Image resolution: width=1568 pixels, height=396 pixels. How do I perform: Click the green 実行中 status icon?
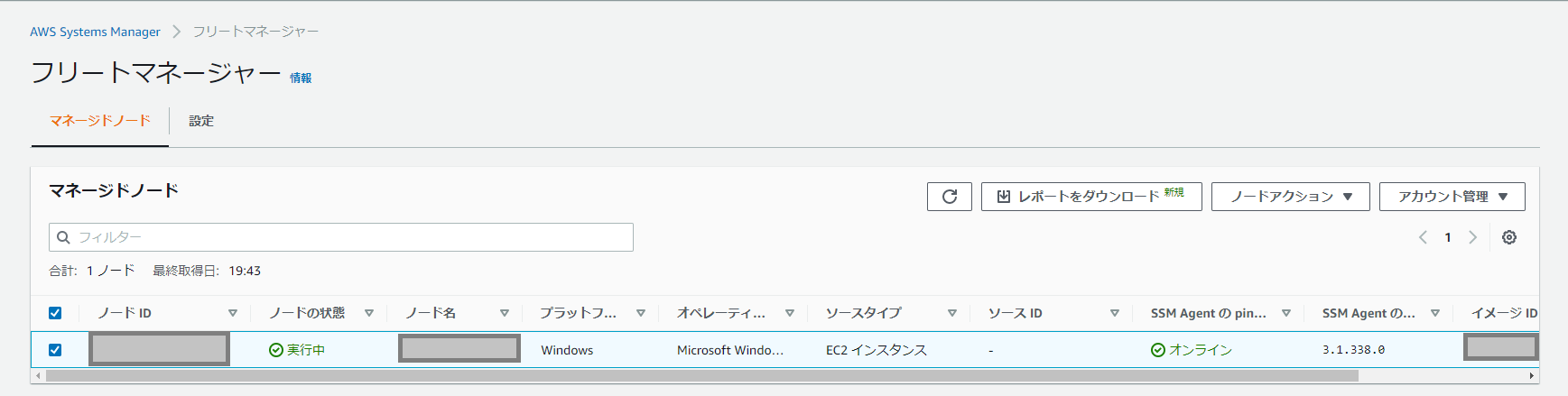pos(276,350)
